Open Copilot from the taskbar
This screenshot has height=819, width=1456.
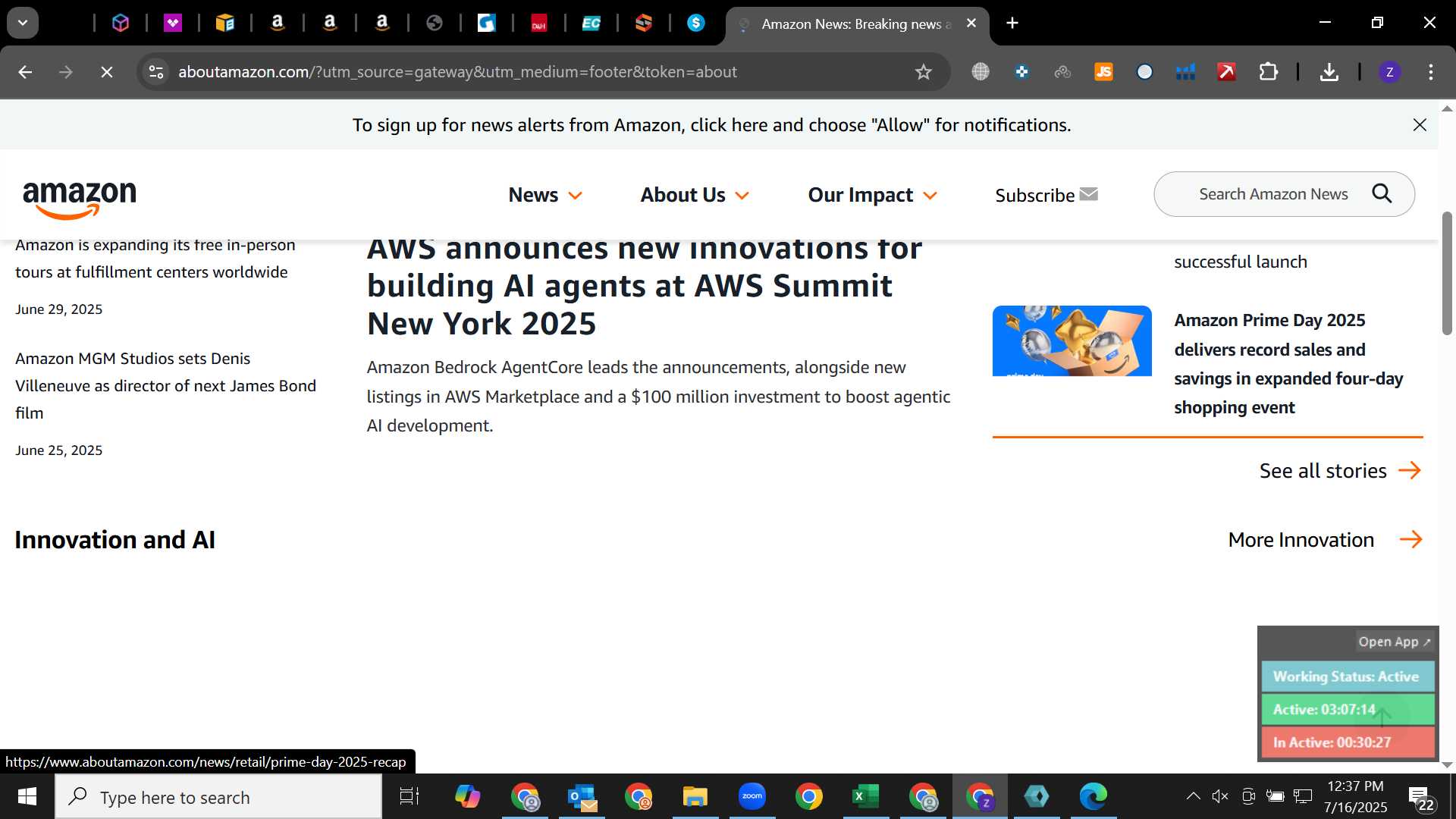pos(467,797)
